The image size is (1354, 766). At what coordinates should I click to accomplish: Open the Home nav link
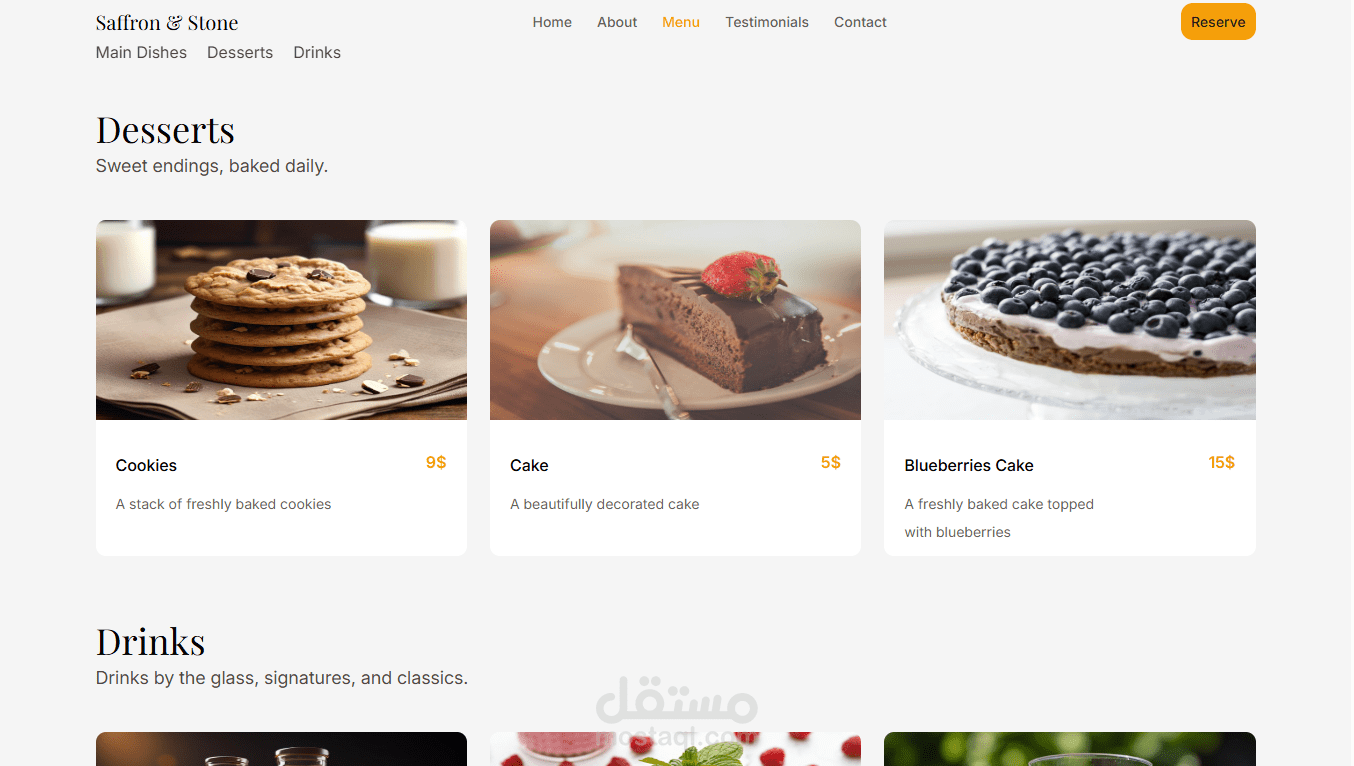[x=552, y=22]
